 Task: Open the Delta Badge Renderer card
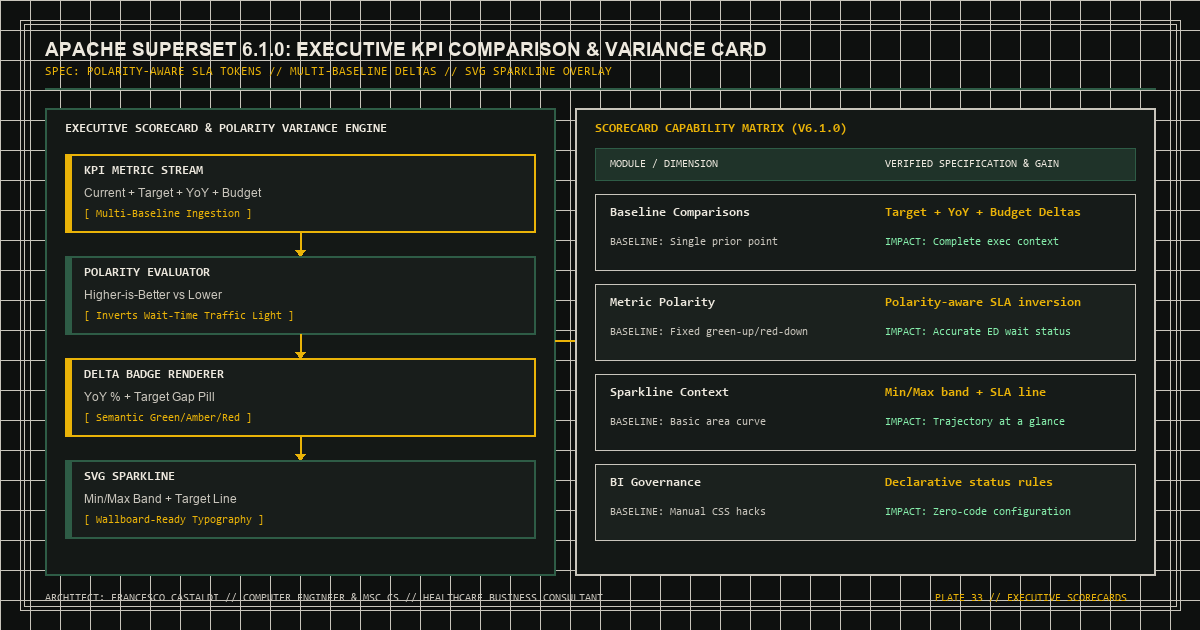point(300,397)
